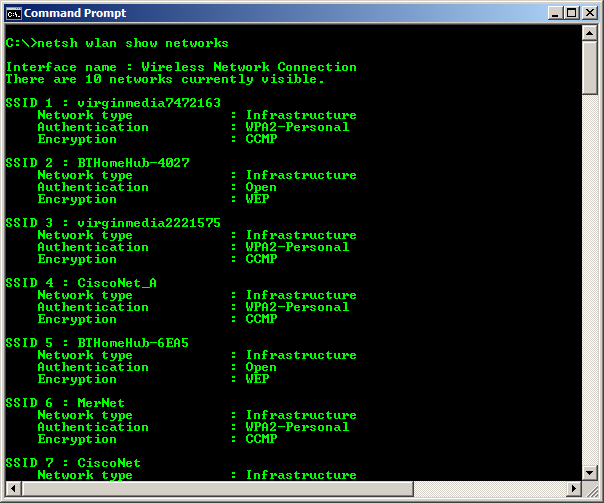604x503 pixels.
Task: Click CCMP encryption value under MerNet
Action: pyautogui.click(x=262, y=439)
